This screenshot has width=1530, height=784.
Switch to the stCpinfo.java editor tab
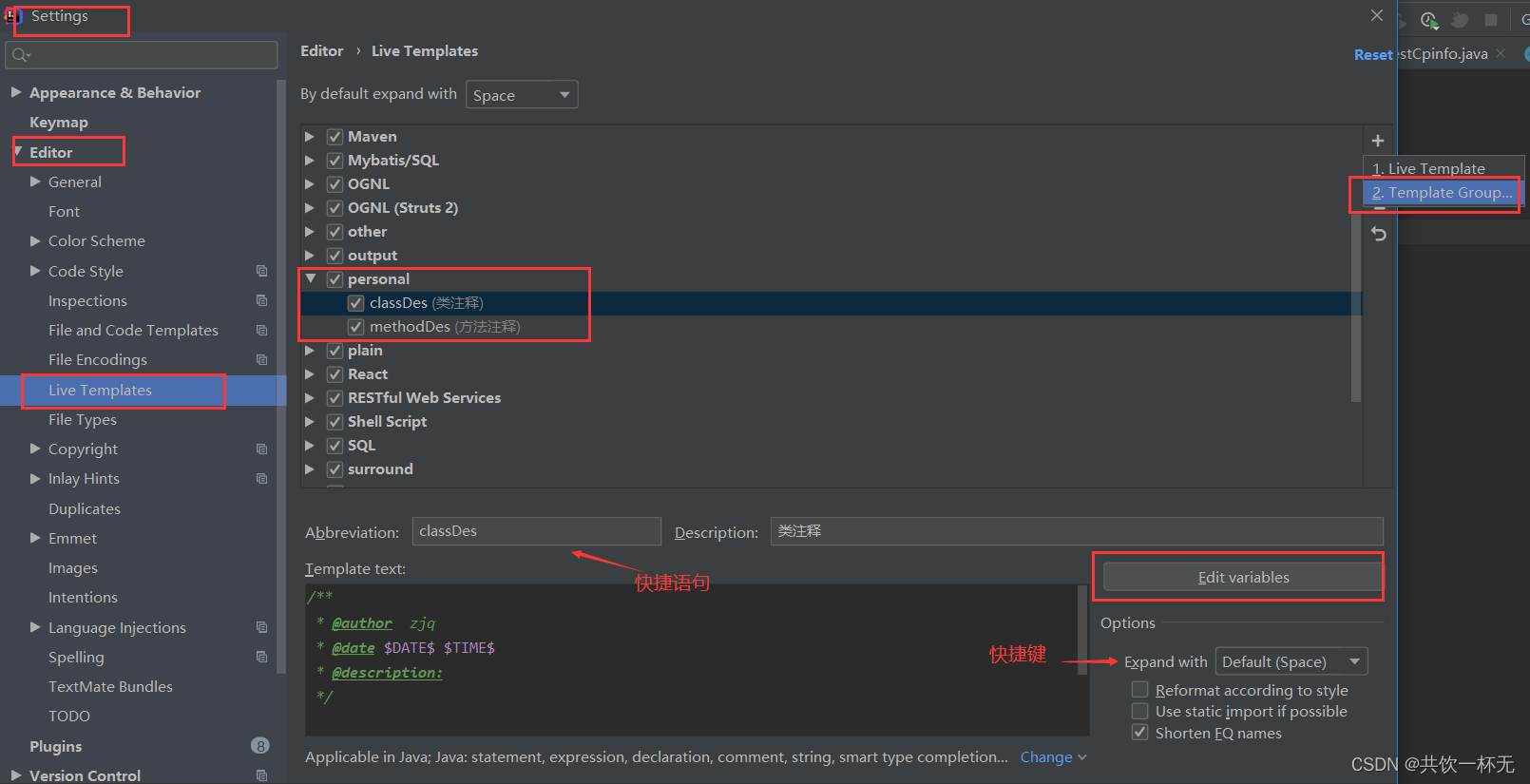coord(1444,53)
